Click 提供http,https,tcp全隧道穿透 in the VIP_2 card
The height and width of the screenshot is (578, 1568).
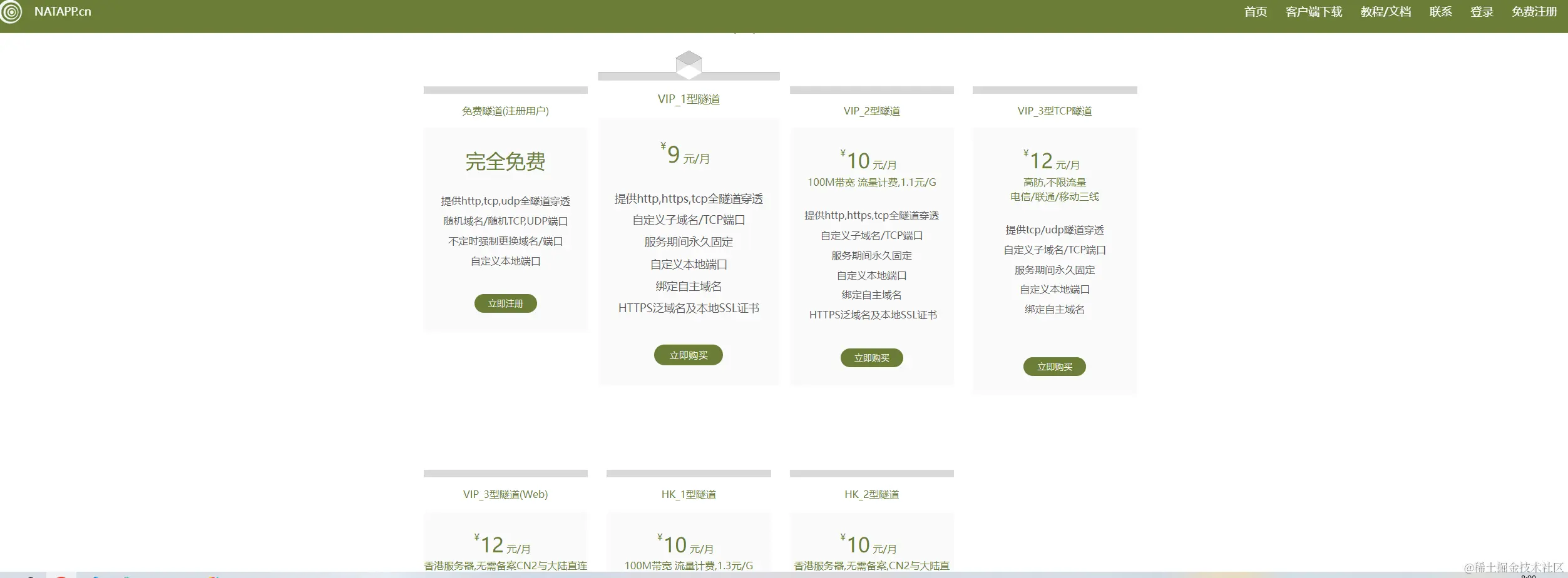click(x=872, y=215)
